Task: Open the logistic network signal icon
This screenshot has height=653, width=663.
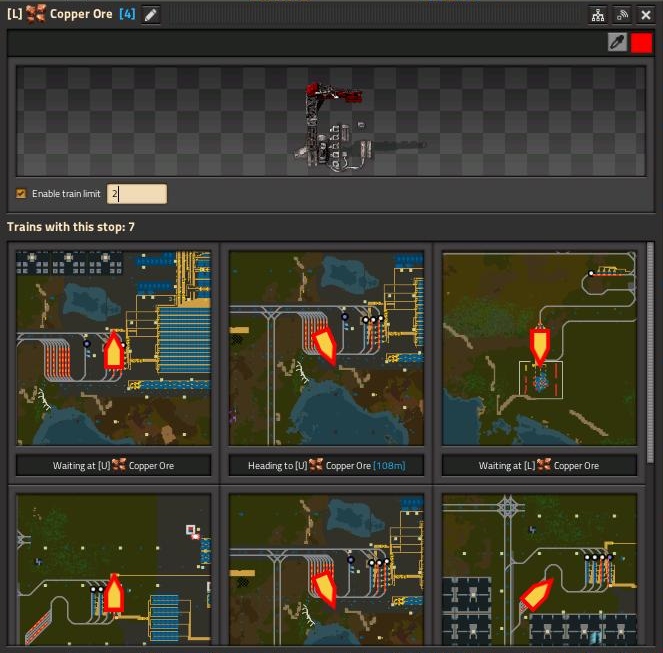Action: tap(622, 15)
